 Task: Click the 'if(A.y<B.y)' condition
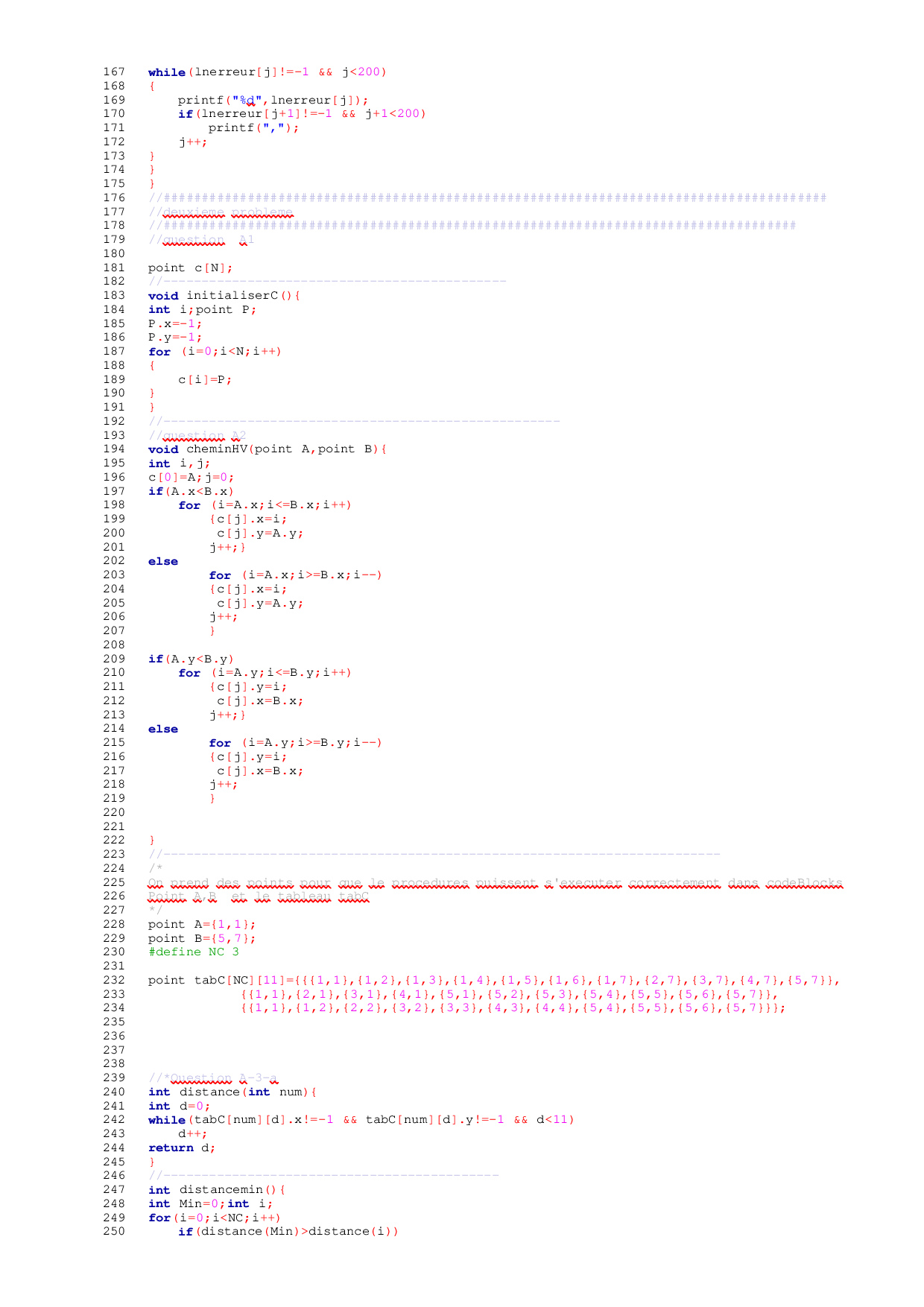(x=191, y=659)
